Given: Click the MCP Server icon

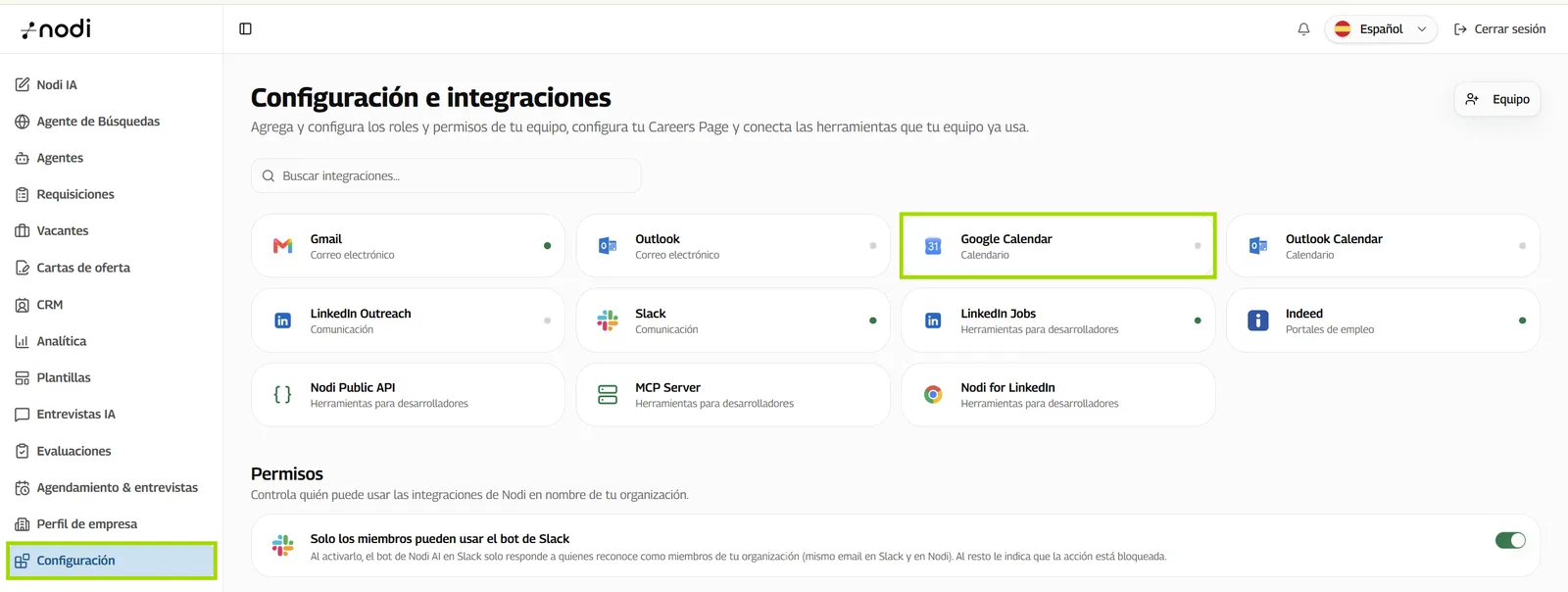Looking at the screenshot, I should click(x=608, y=395).
